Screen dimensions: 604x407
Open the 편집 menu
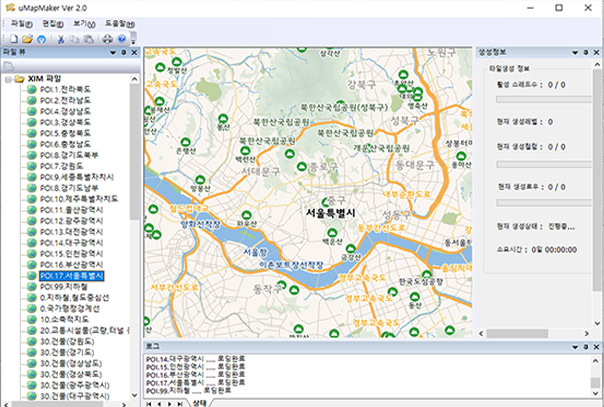[x=53, y=24]
